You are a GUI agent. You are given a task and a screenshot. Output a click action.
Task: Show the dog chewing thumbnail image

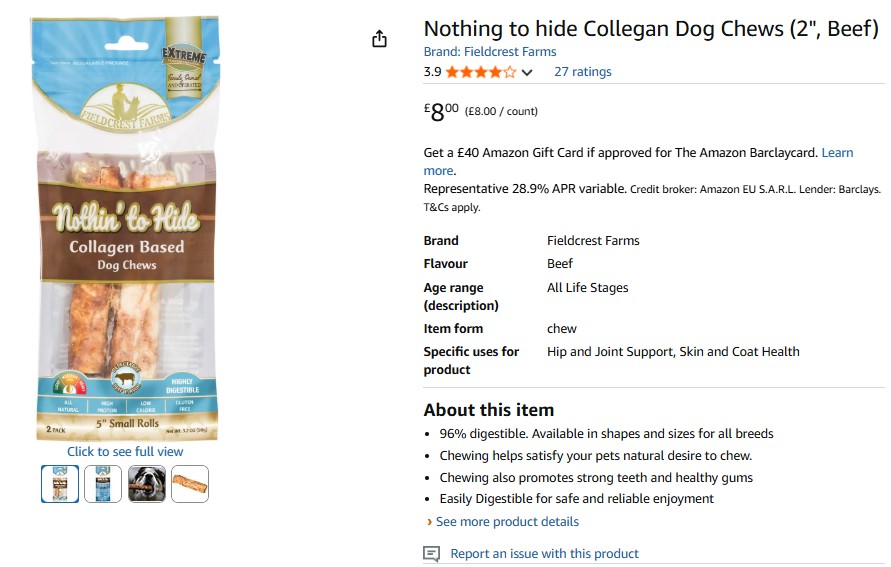tap(146, 484)
